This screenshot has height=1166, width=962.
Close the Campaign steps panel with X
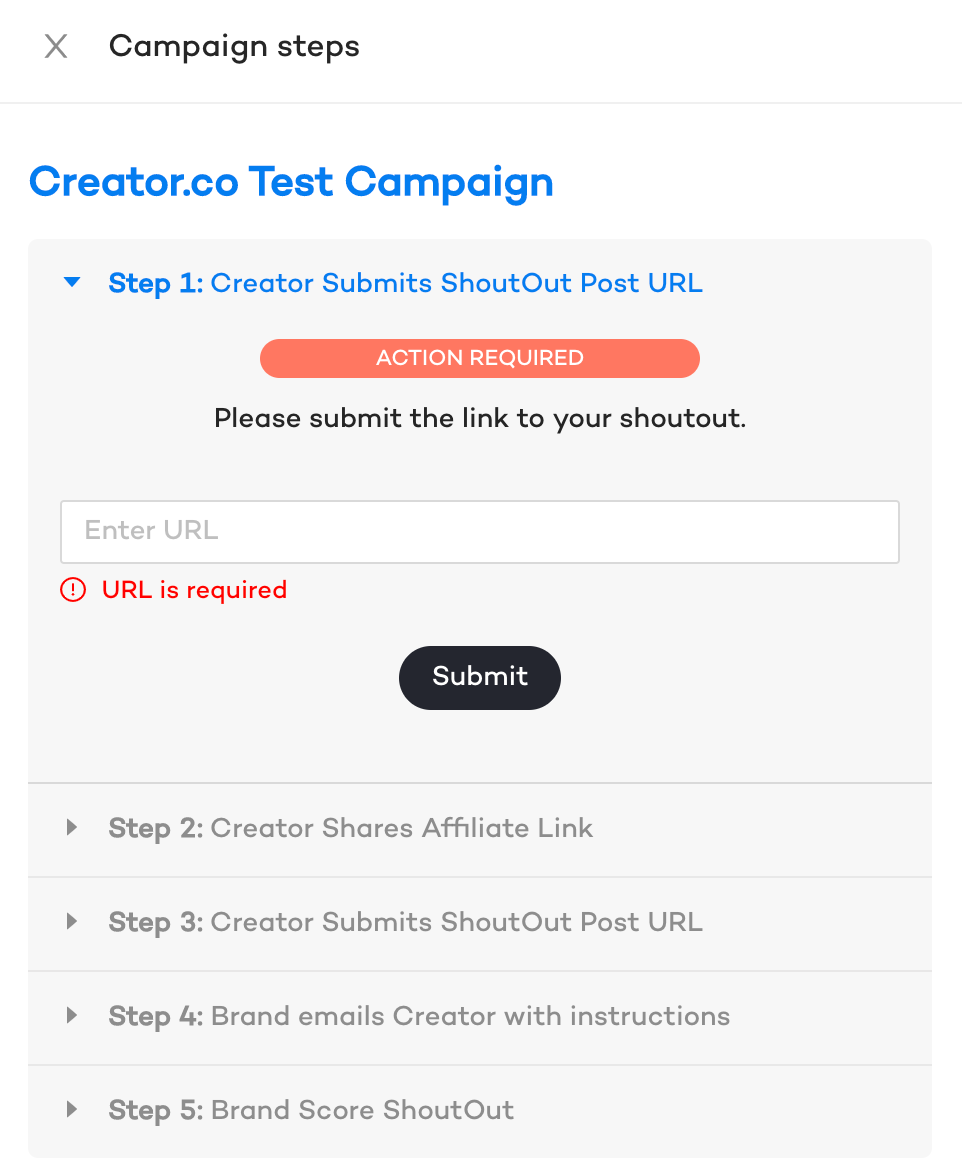pyautogui.click(x=56, y=46)
